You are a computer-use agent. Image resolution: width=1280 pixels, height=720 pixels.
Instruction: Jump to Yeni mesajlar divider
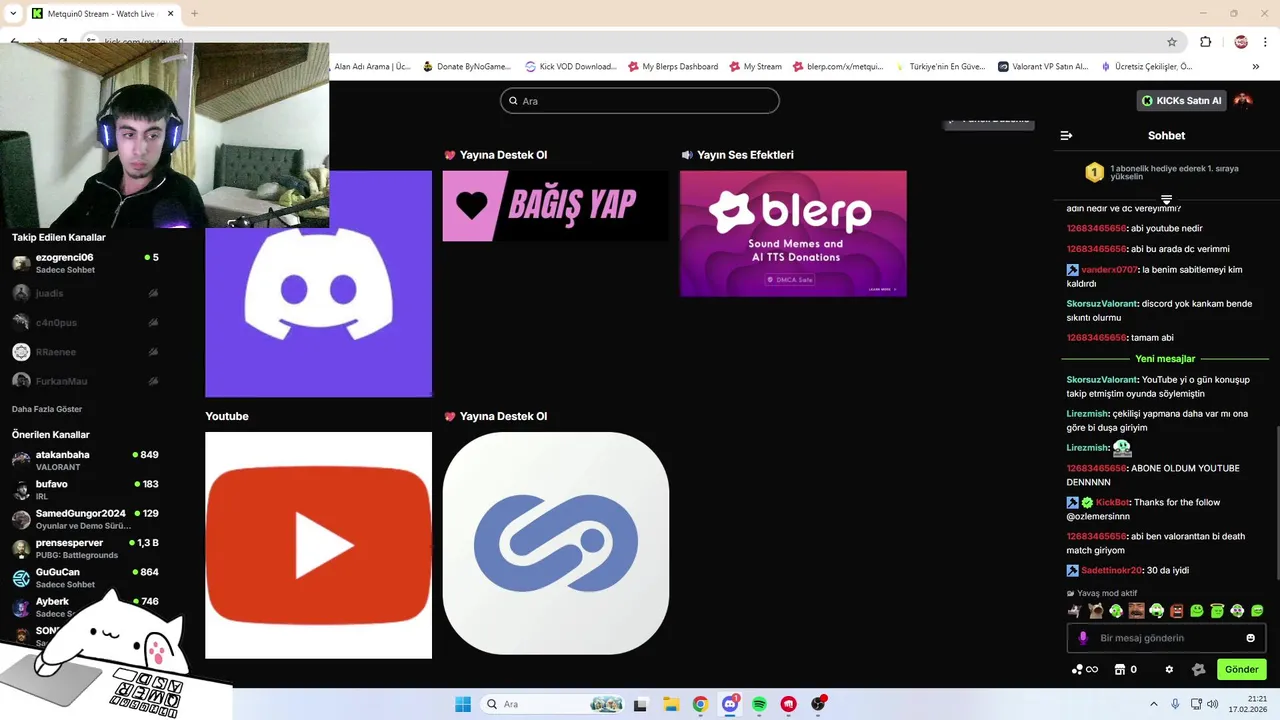pyautogui.click(x=1165, y=359)
